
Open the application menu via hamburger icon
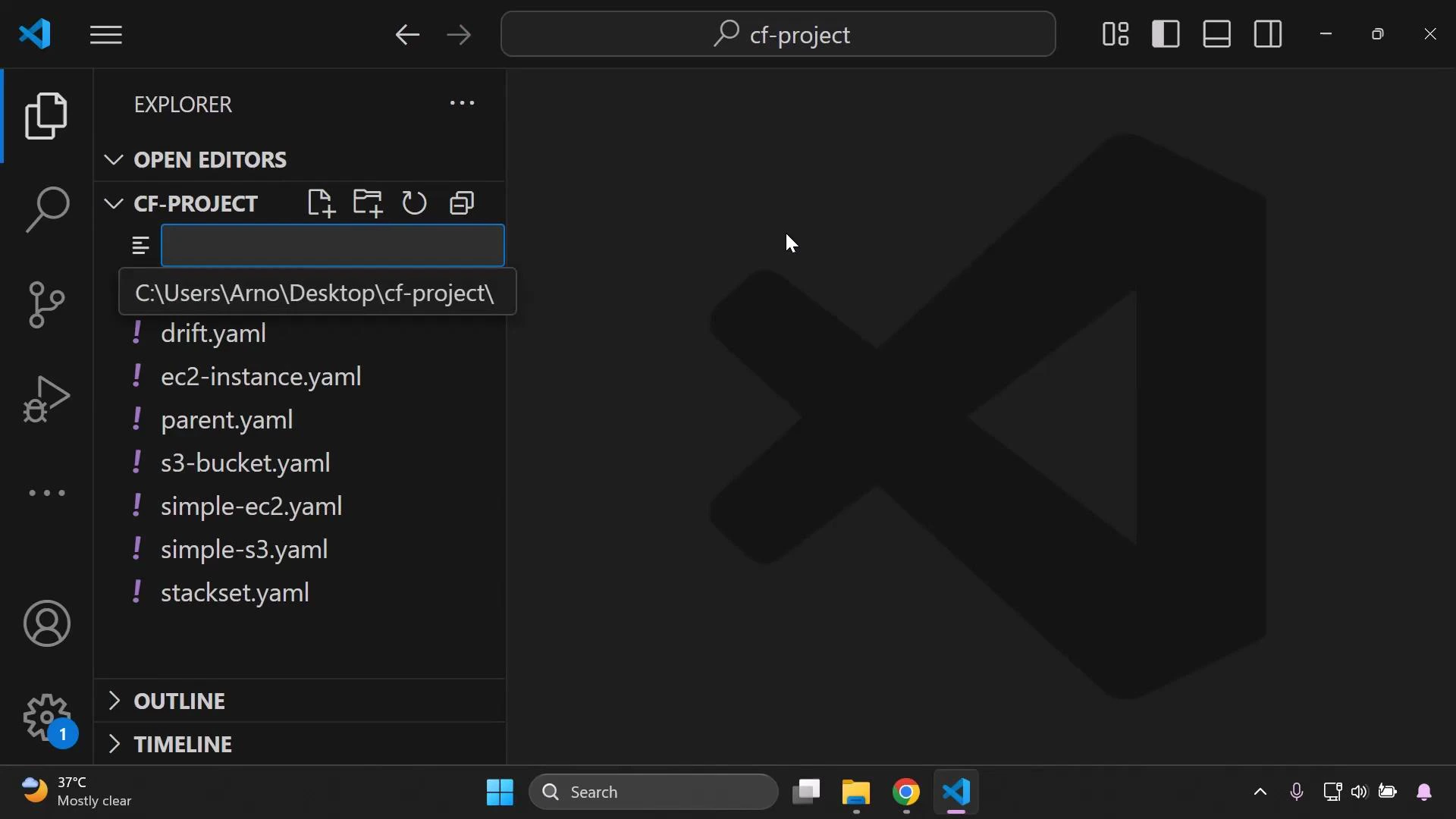[105, 34]
